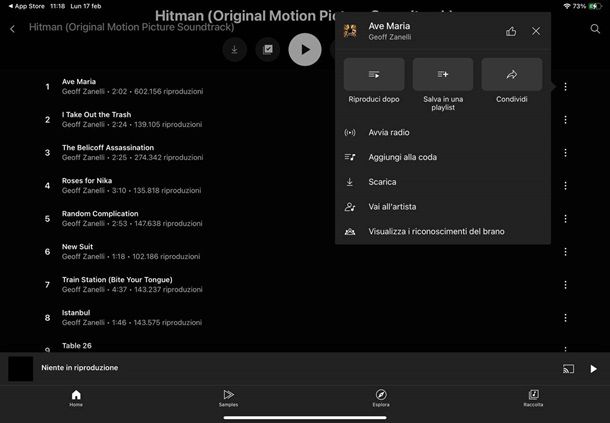Download the album with the download icon
Screen dimensions: 610x423
pos(234,49)
